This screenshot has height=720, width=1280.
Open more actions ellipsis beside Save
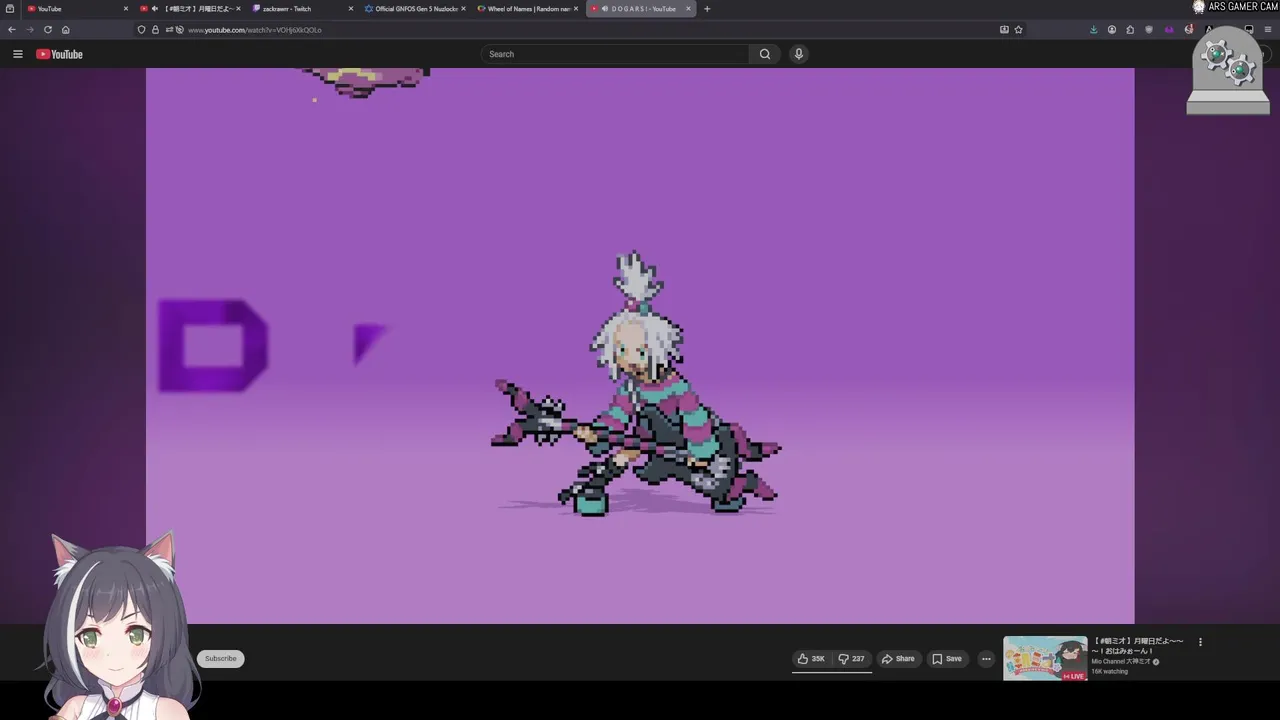tap(986, 659)
